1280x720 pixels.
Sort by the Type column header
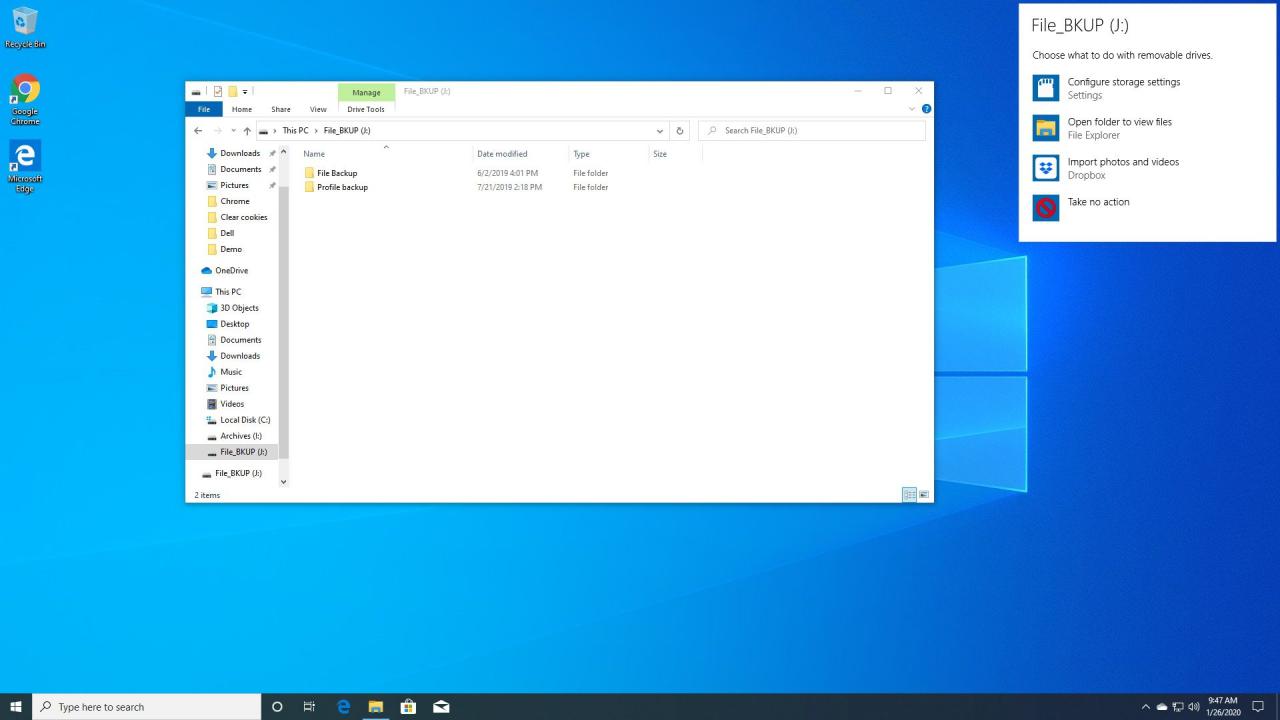click(608, 154)
